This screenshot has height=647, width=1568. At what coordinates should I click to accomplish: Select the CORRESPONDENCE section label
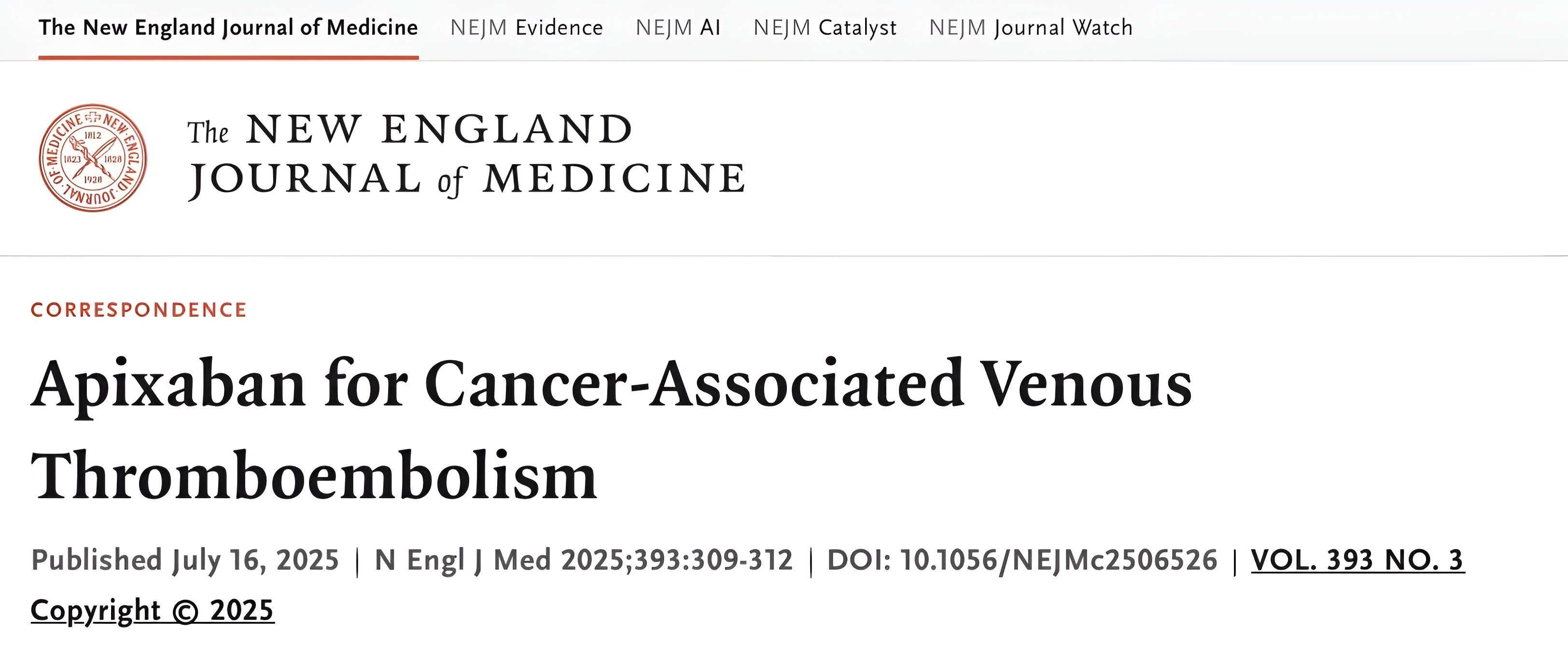(139, 310)
